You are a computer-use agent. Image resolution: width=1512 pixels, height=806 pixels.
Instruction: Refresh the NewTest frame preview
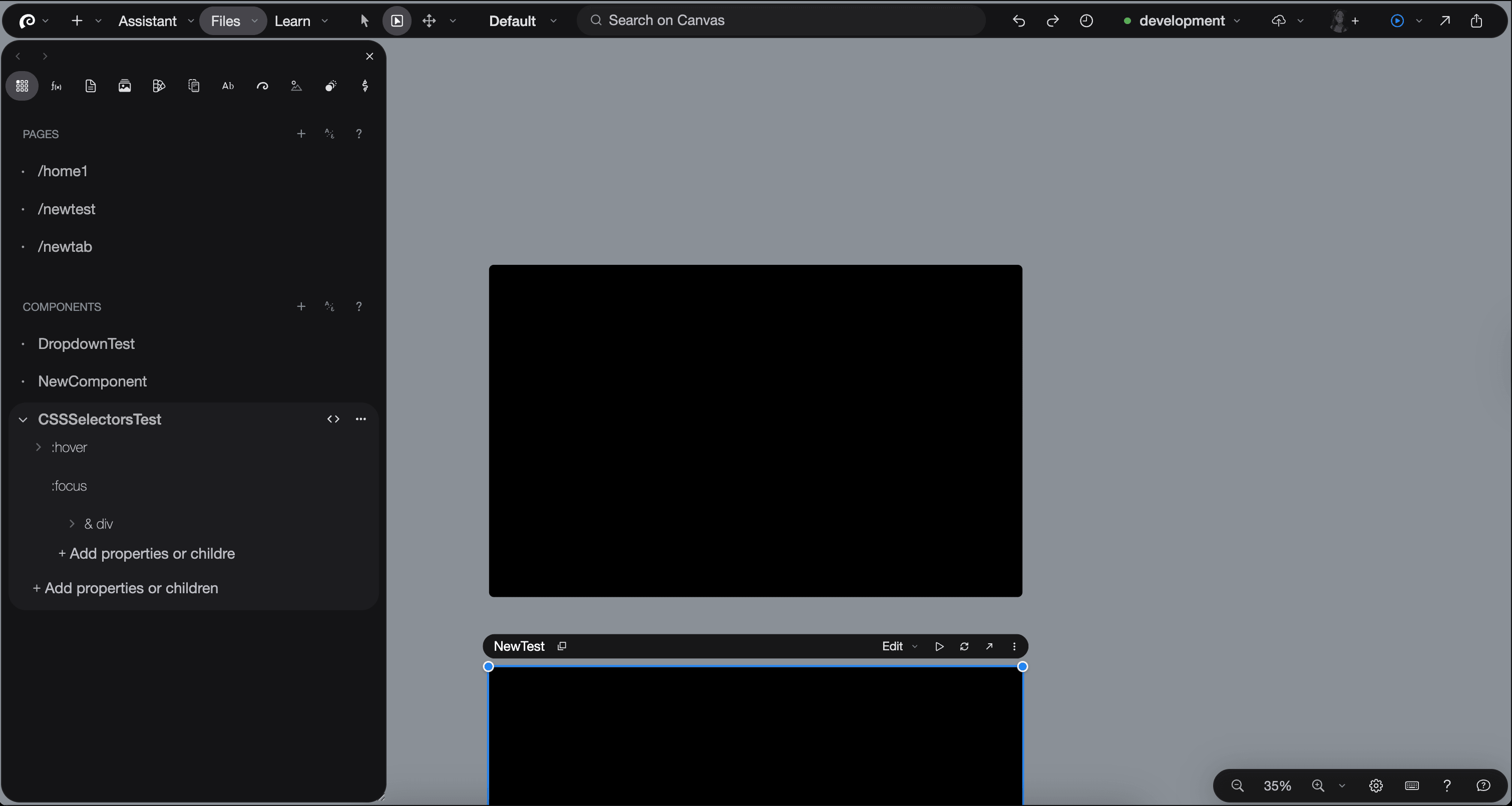964,646
